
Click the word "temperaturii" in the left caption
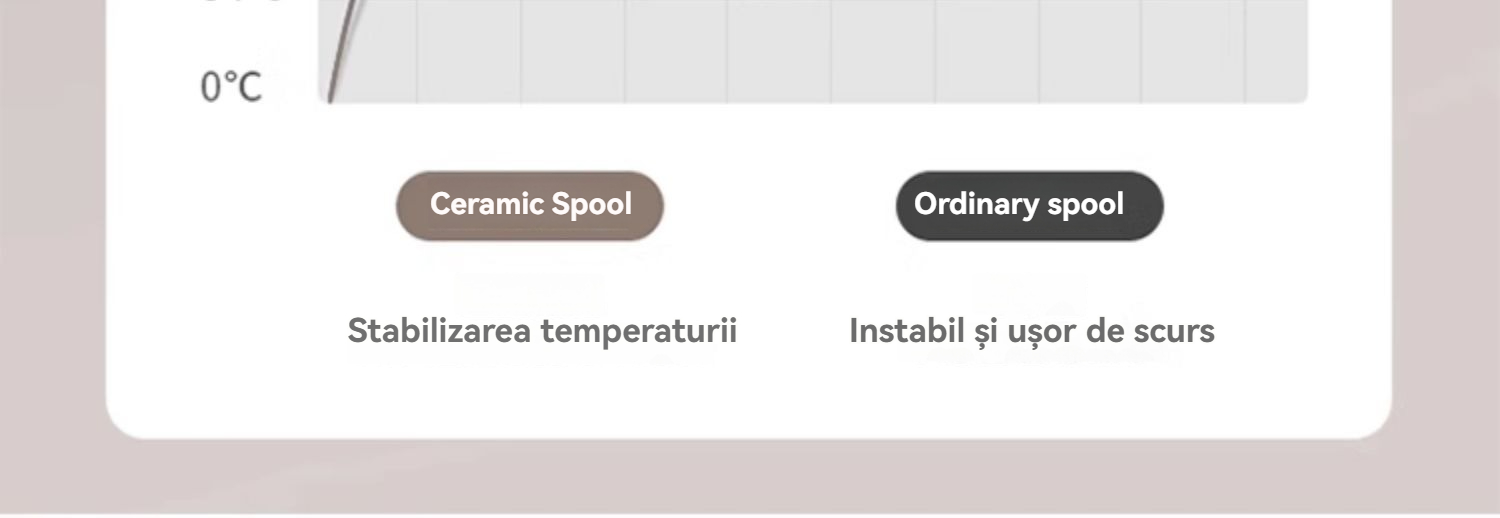[x=651, y=331]
